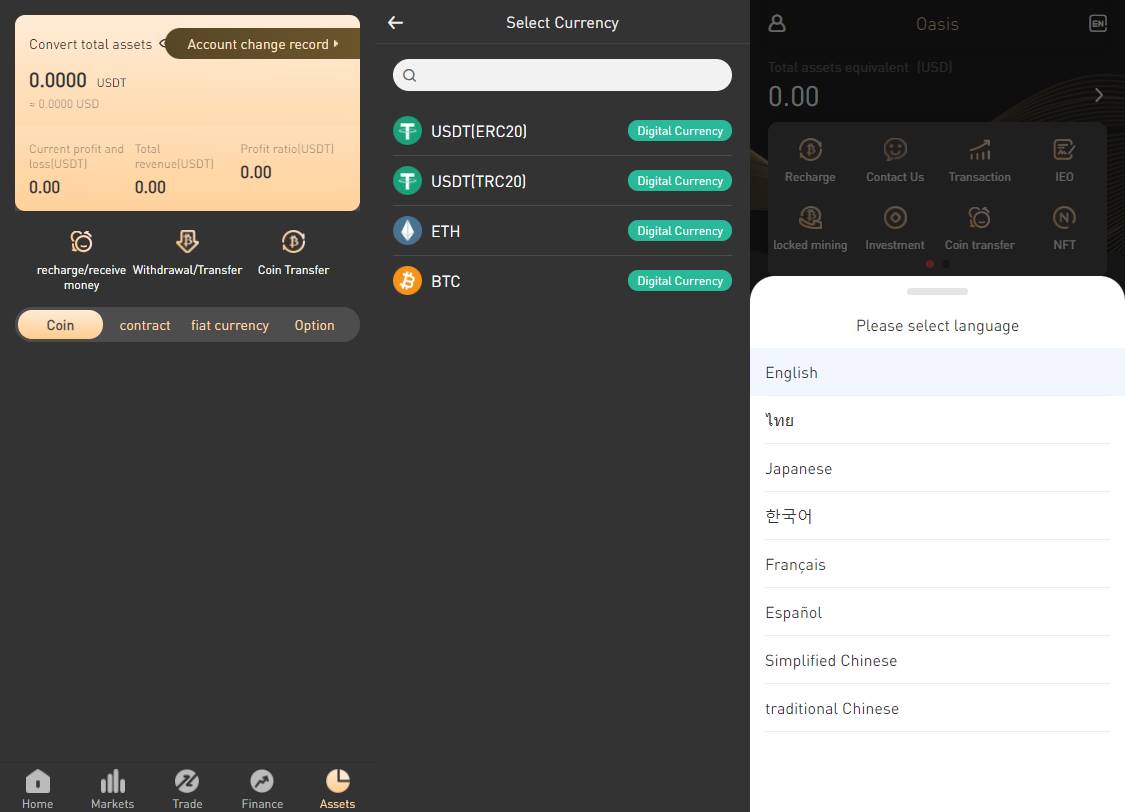Toggle the EN language icon
The width and height of the screenshot is (1125, 812).
click(x=1098, y=24)
